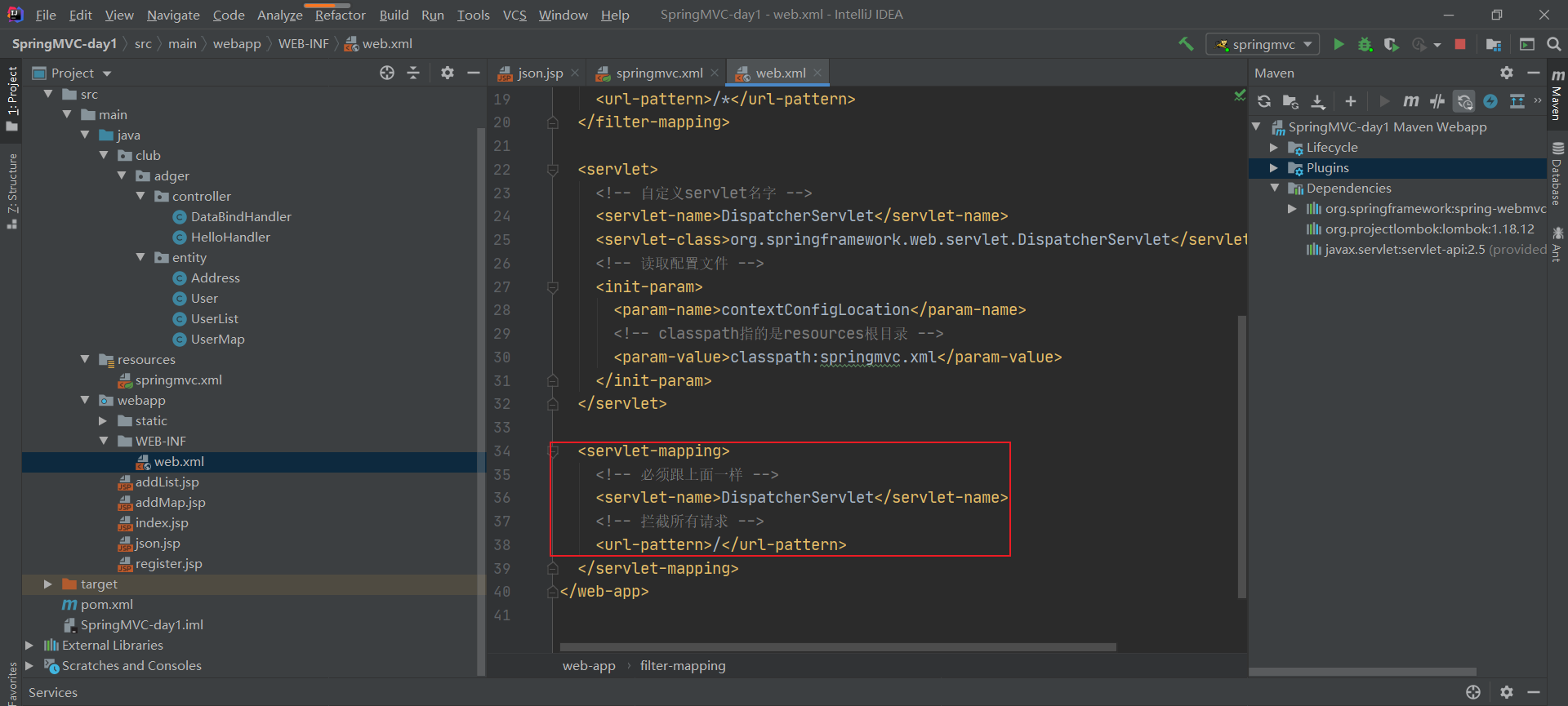Image resolution: width=1568 pixels, height=706 pixels.
Task: Open the Analyze menu
Action: point(279,15)
